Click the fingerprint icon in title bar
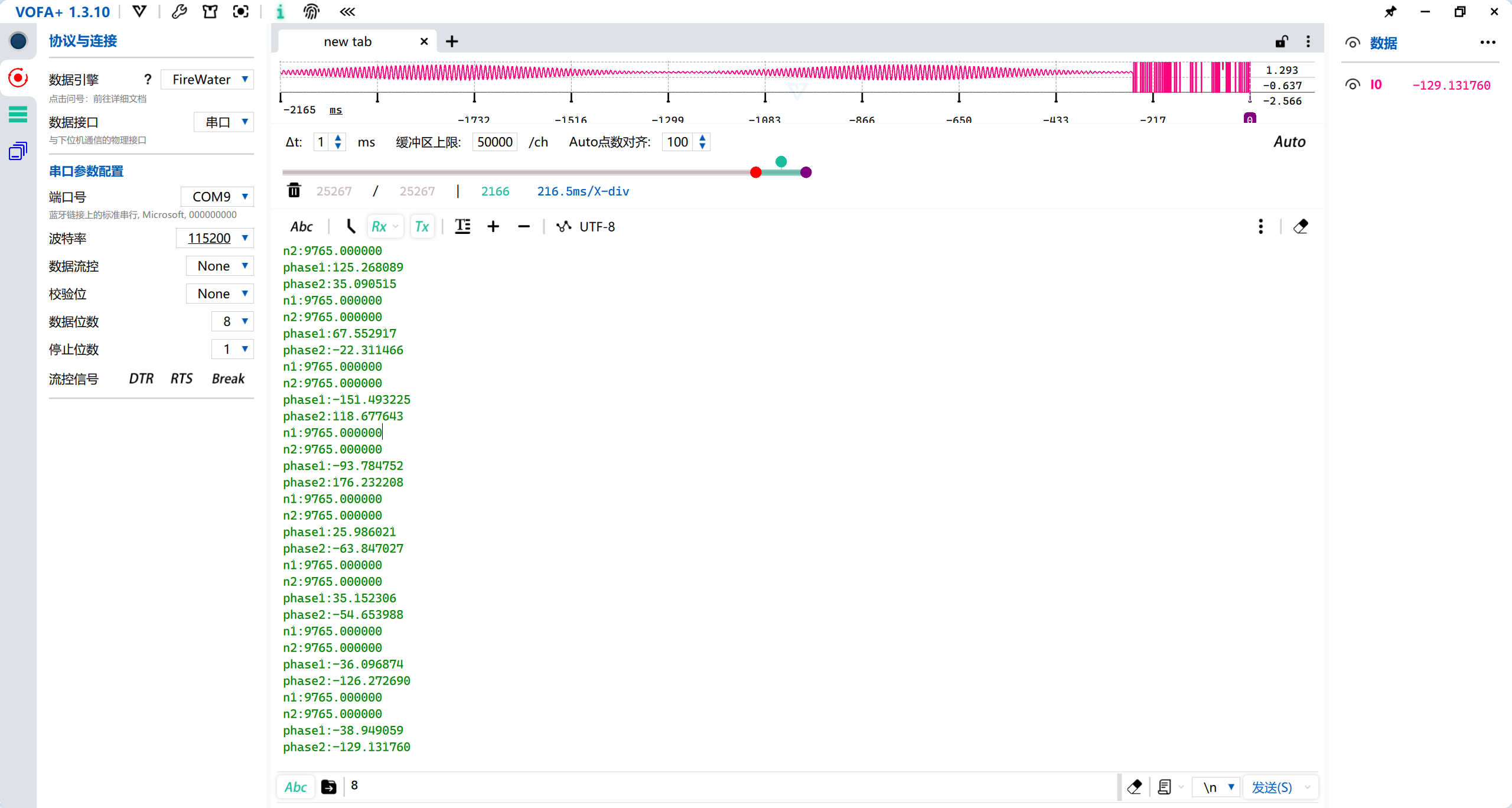This screenshot has height=808, width=1512. 311,12
